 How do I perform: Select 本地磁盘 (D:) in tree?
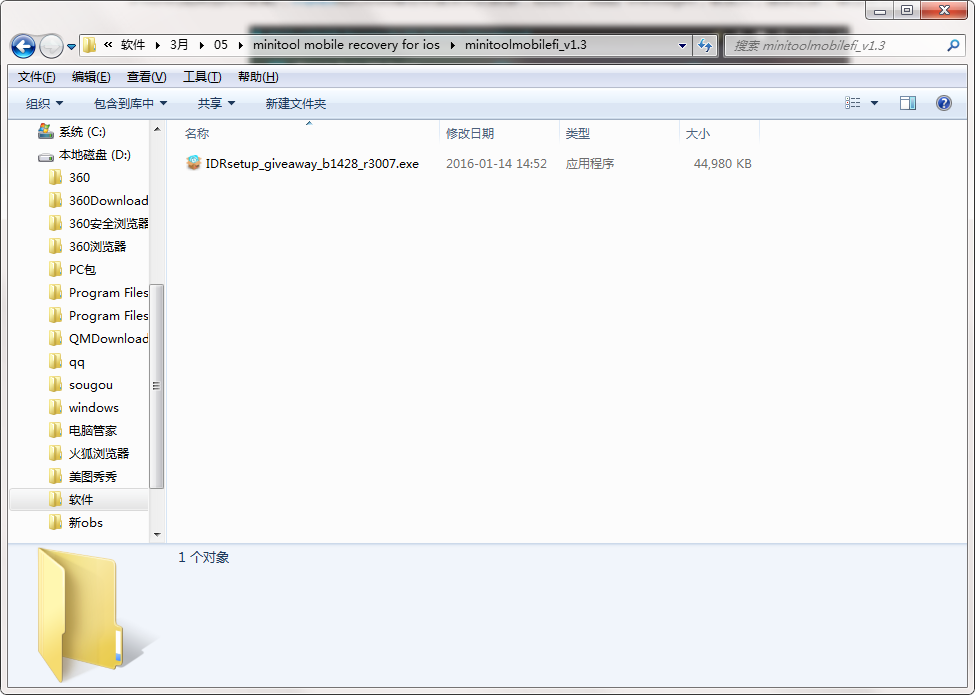[95, 155]
